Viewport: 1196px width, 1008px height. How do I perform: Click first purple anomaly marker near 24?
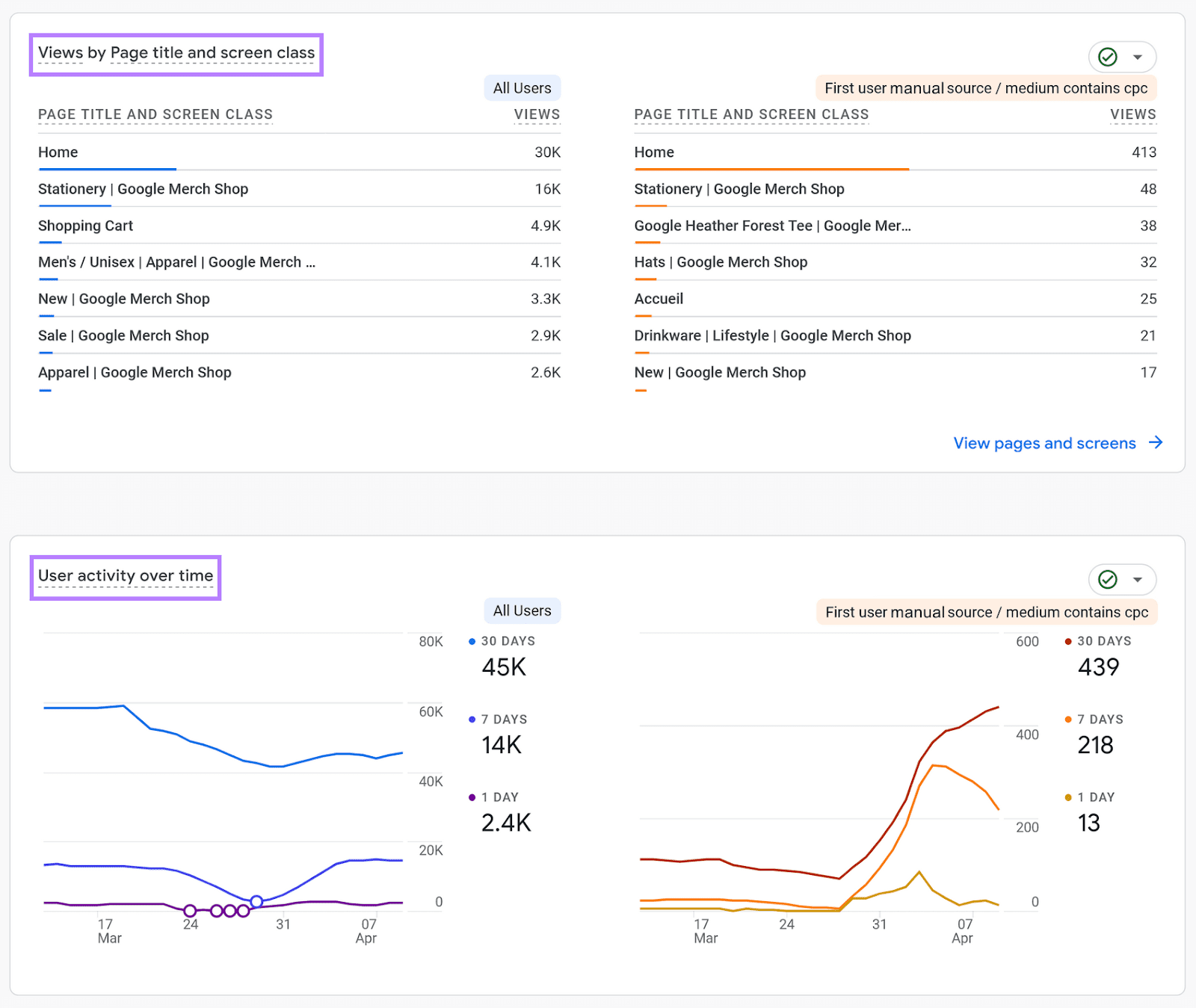(x=190, y=911)
